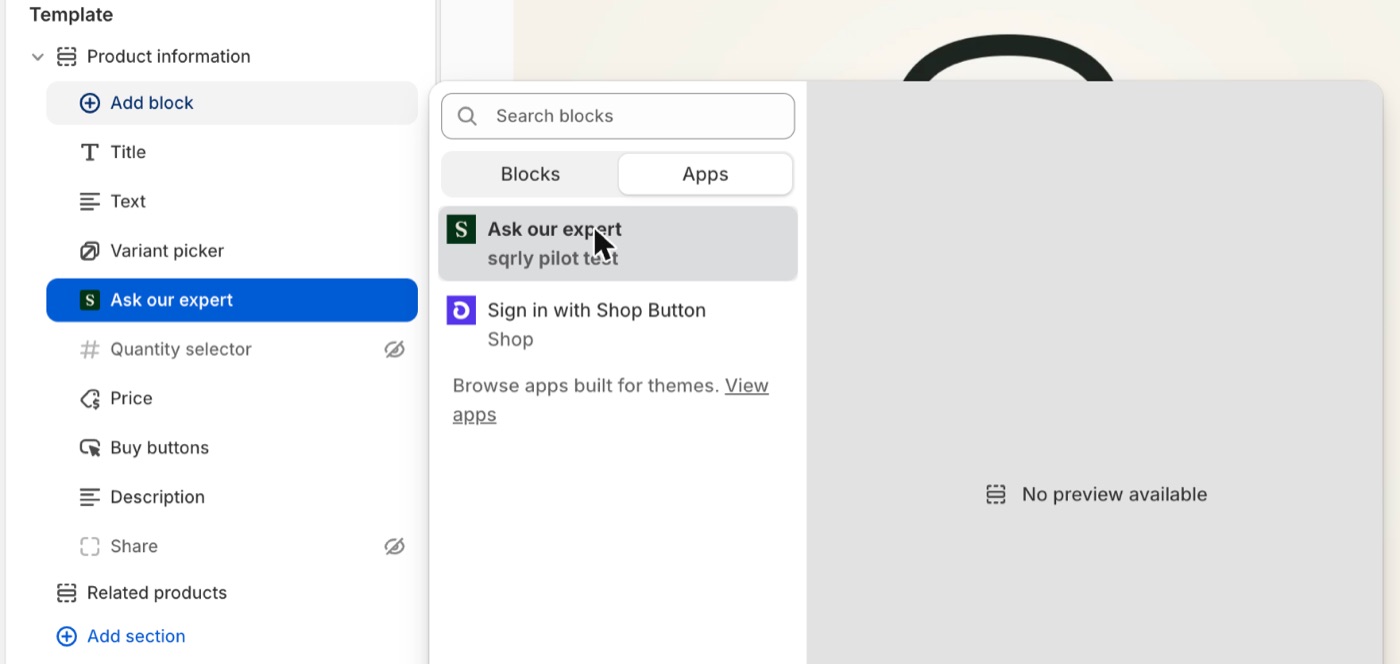
Task: Click the sidebar Ask our expert S icon
Action: pyautogui.click(x=90, y=300)
